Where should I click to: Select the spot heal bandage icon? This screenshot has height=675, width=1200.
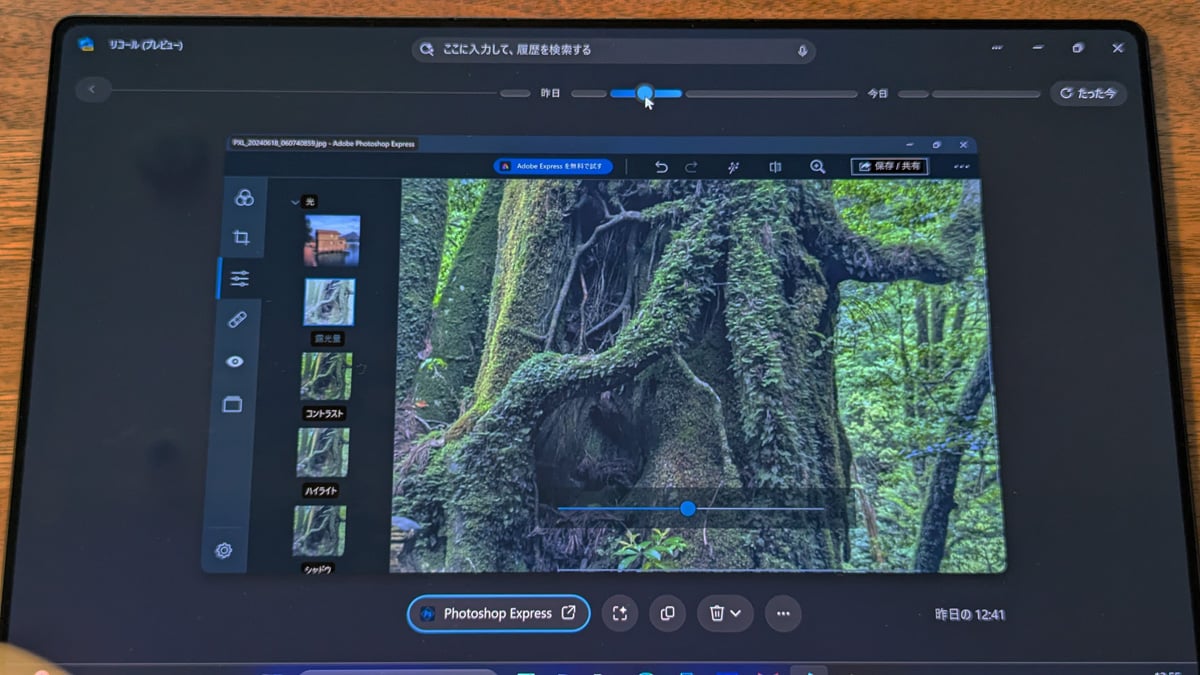pyautogui.click(x=237, y=320)
